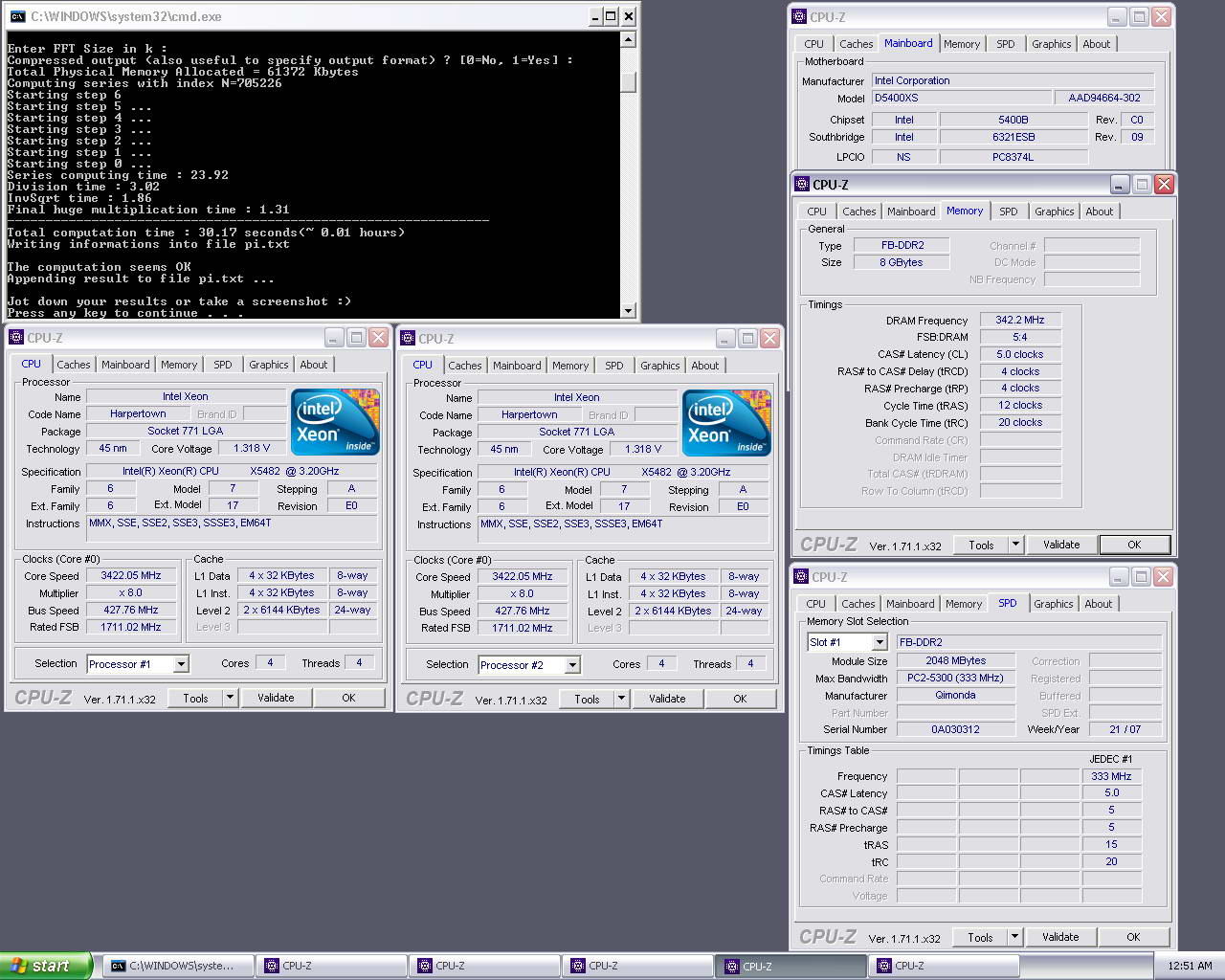Open Tools dropdown arrow in Processor #1 window
Image resolution: width=1225 pixels, height=980 pixels.
(x=230, y=698)
